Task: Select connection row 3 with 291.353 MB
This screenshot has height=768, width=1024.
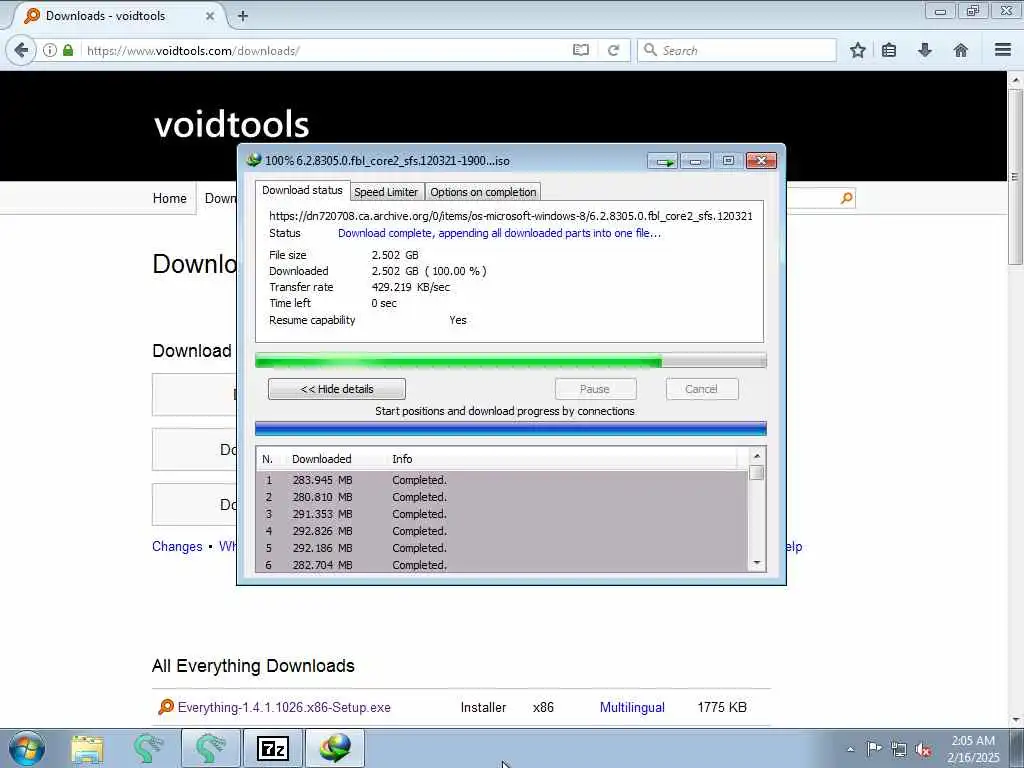Action: point(502,514)
